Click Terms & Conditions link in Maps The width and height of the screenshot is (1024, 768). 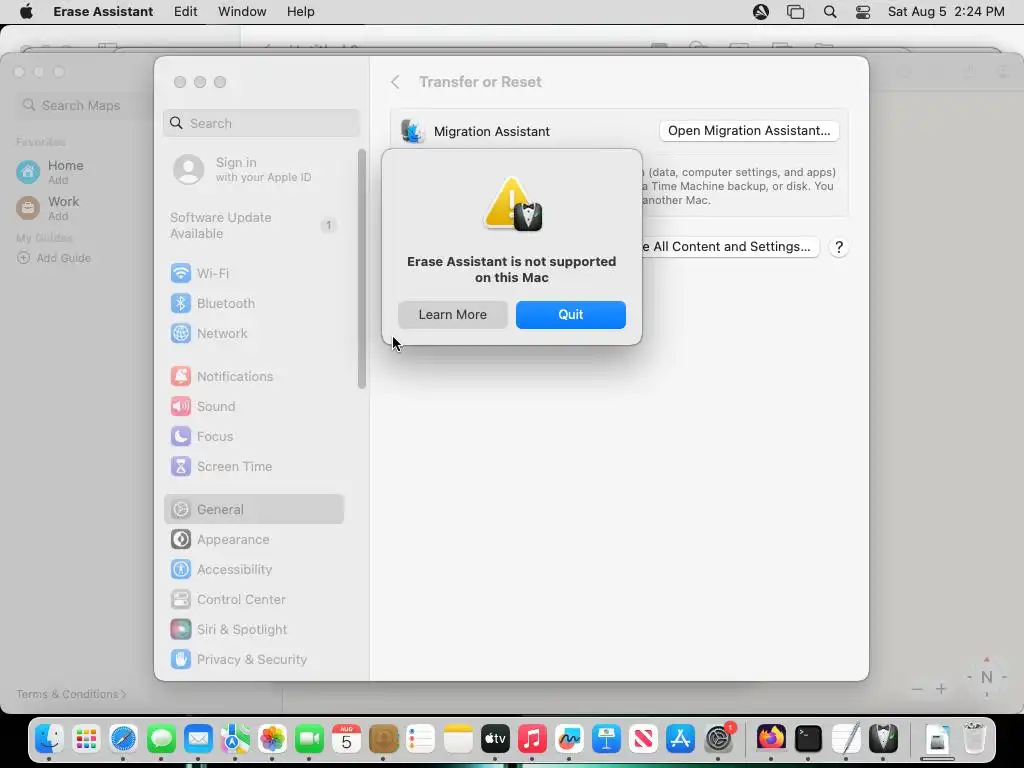point(71,694)
